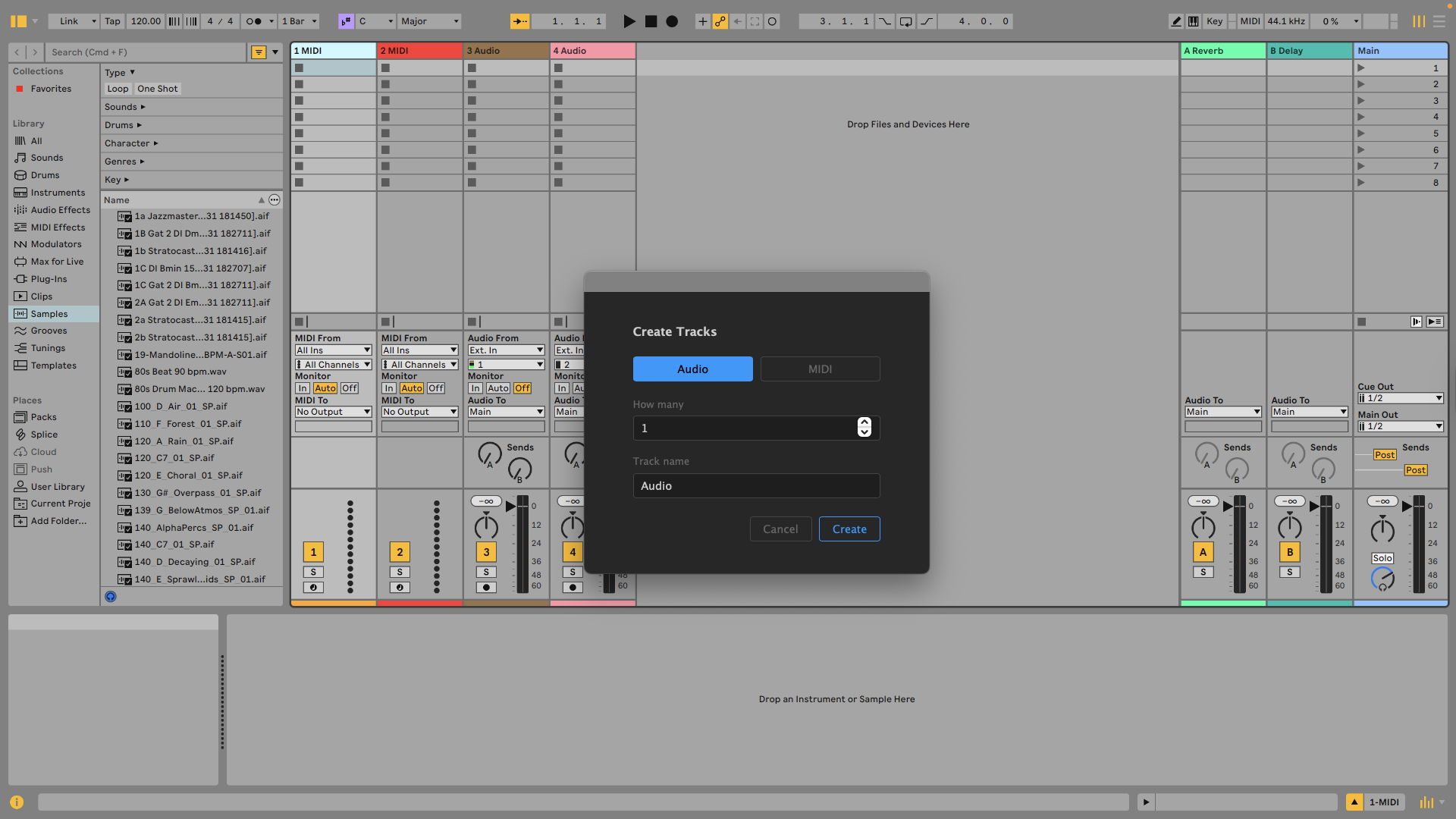Open the Cue Out 1/2 dropdown
Viewport: 1456px width, 819px height.
pyautogui.click(x=1400, y=398)
